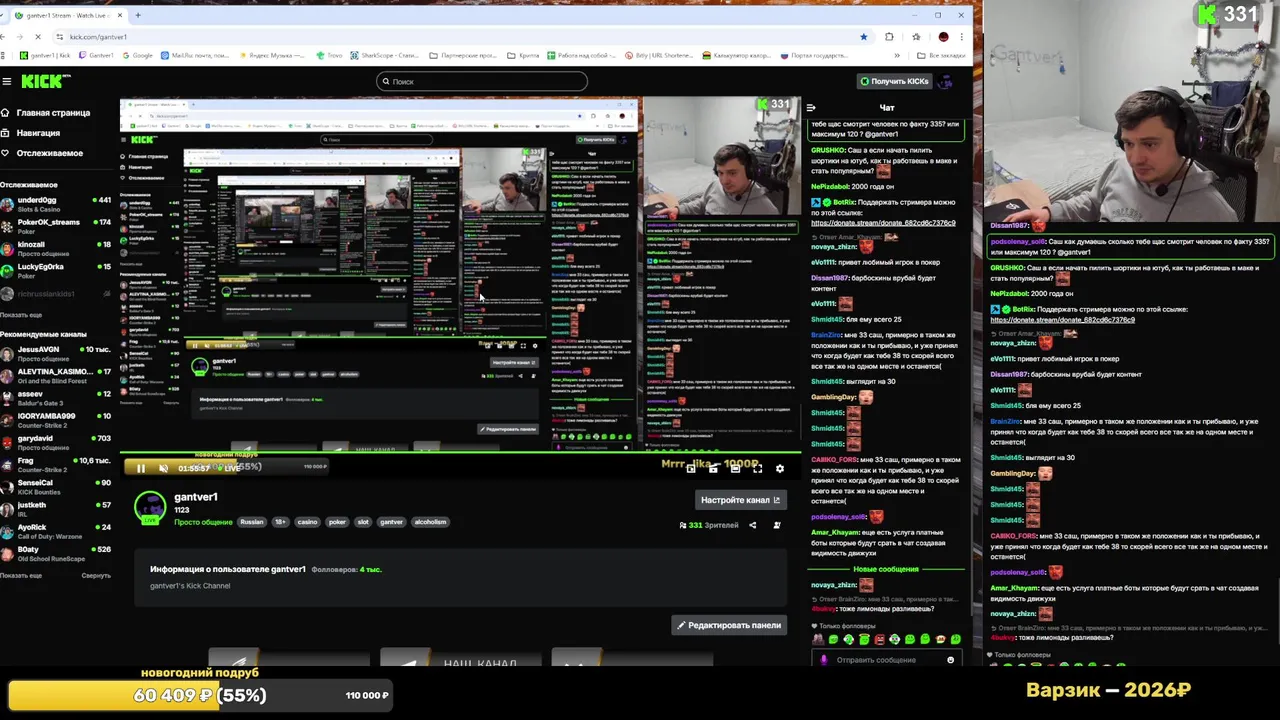1280x720 pixels.
Task: Click the Russian tag
Action: point(252,522)
